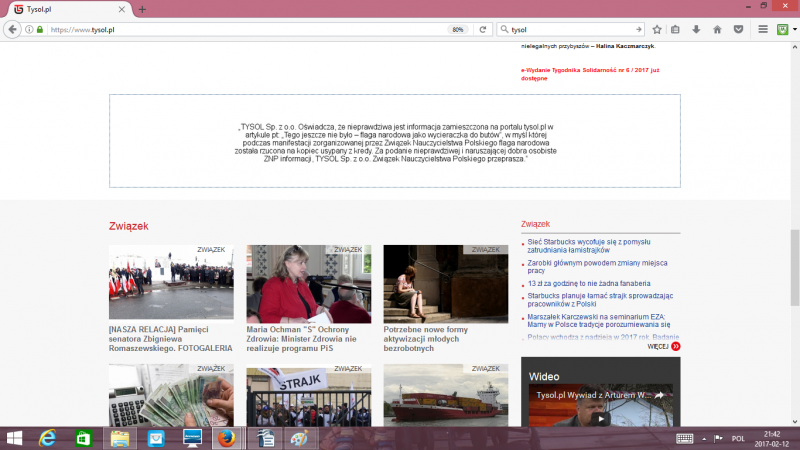
Task: Open 'Sieć Starbucks wycofuje się z pomysłu' link
Action: coord(589,246)
